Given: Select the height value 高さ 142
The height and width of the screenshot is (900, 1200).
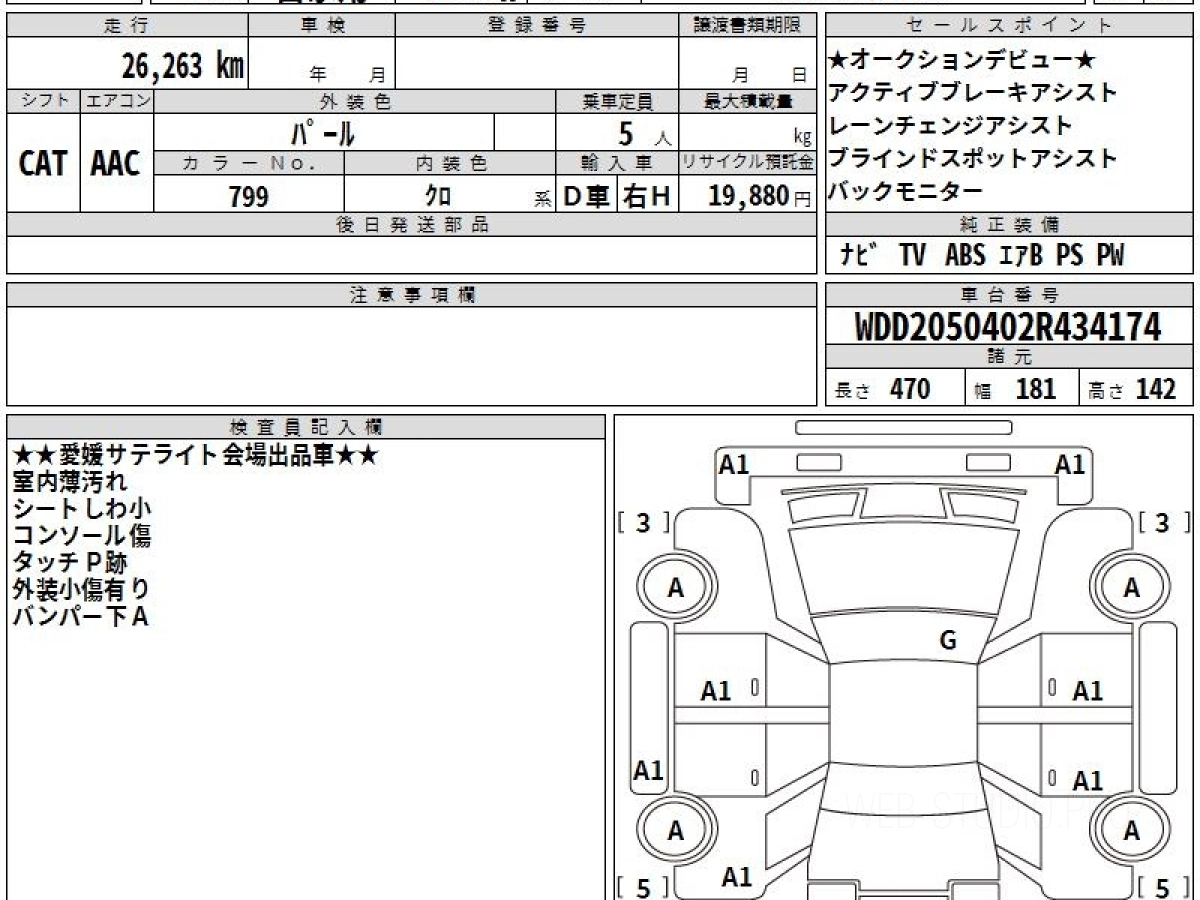Looking at the screenshot, I should pos(1132,389).
